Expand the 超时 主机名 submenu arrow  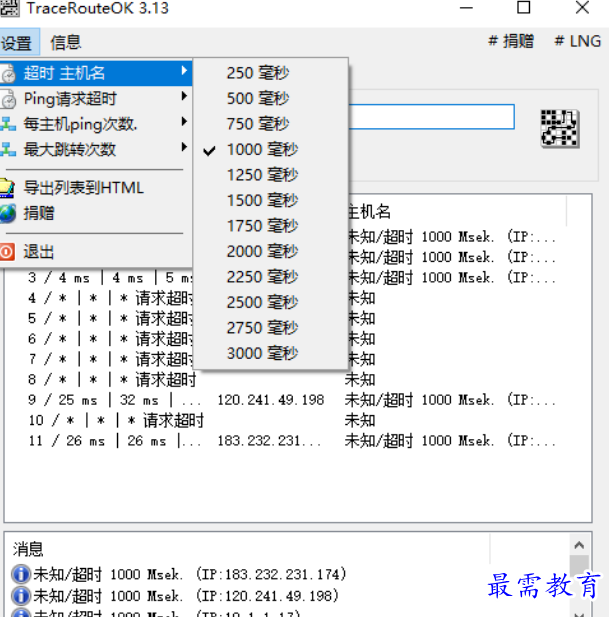184,71
